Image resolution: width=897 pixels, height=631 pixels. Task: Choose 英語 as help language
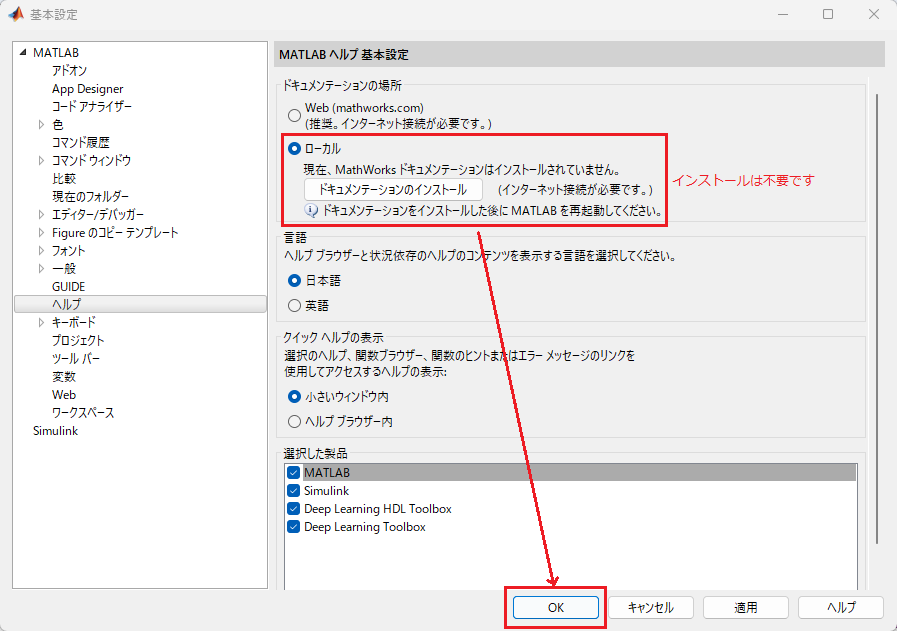click(x=294, y=305)
